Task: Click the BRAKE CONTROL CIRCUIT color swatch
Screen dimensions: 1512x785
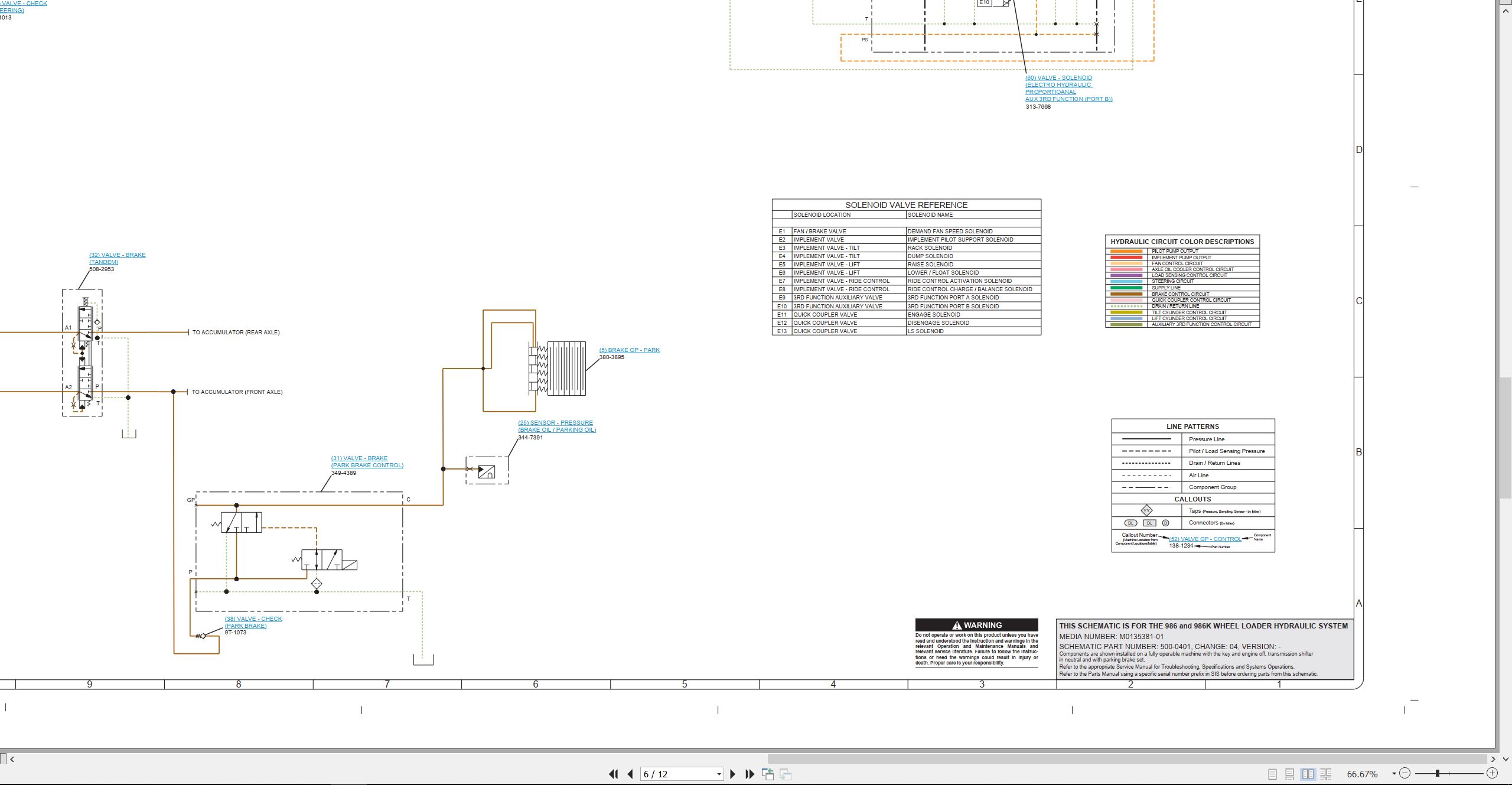Action: (x=1126, y=294)
